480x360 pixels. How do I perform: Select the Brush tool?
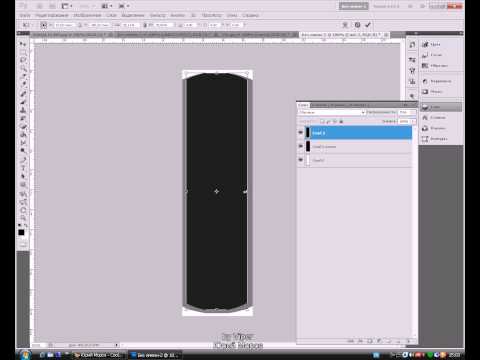click(x=23, y=102)
